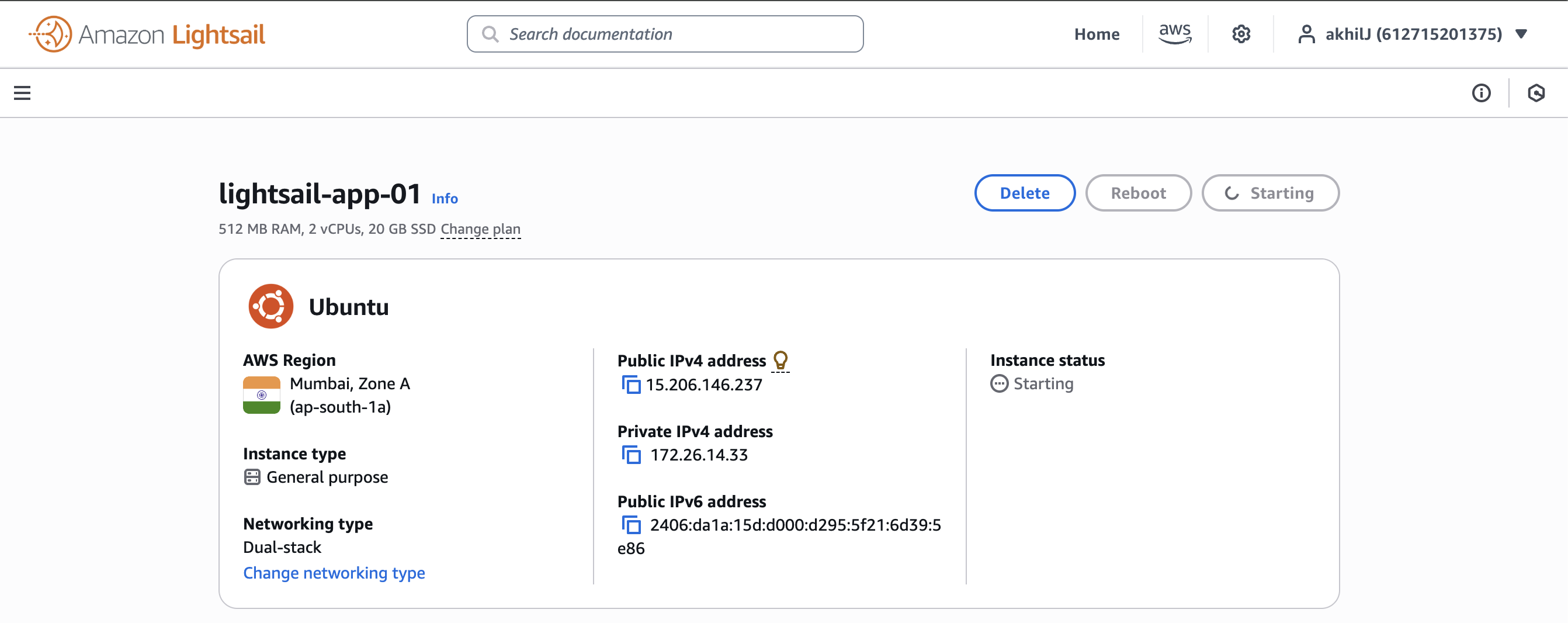Click Change networking type link

tap(334, 573)
